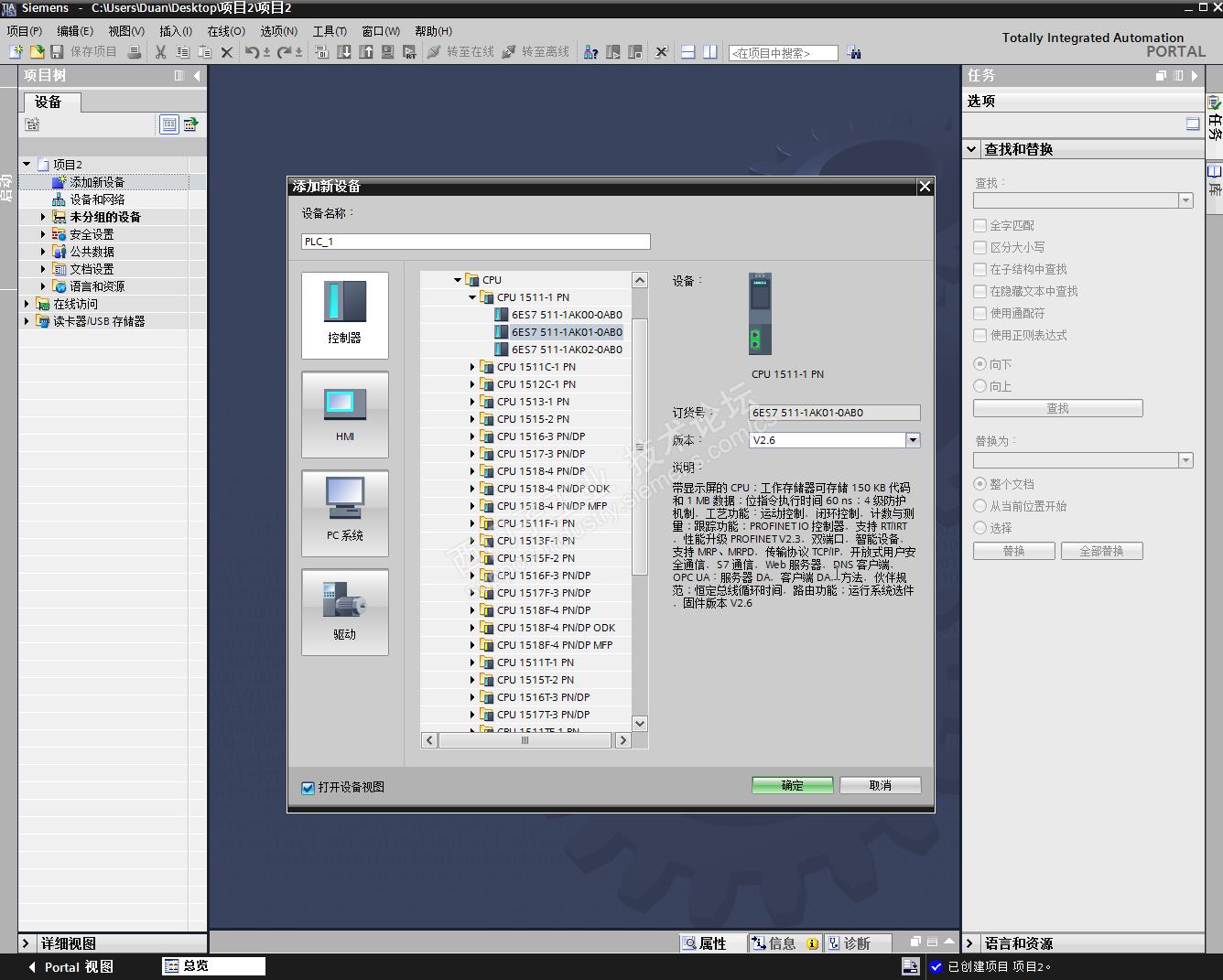Screen dimensions: 1223x980
Task: Click the Open project toolbar icon
Action: 37,52
